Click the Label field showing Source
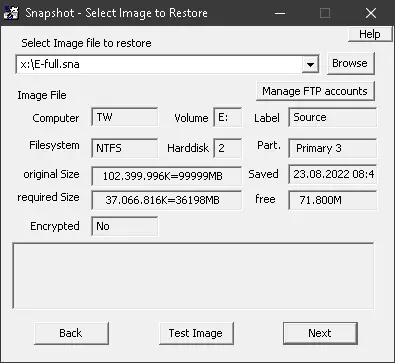 pos(332,117)
